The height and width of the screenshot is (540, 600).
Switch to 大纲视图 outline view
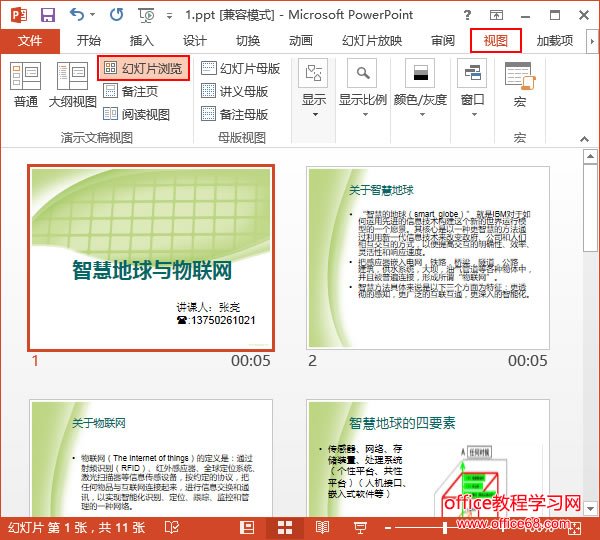(73, 85)
